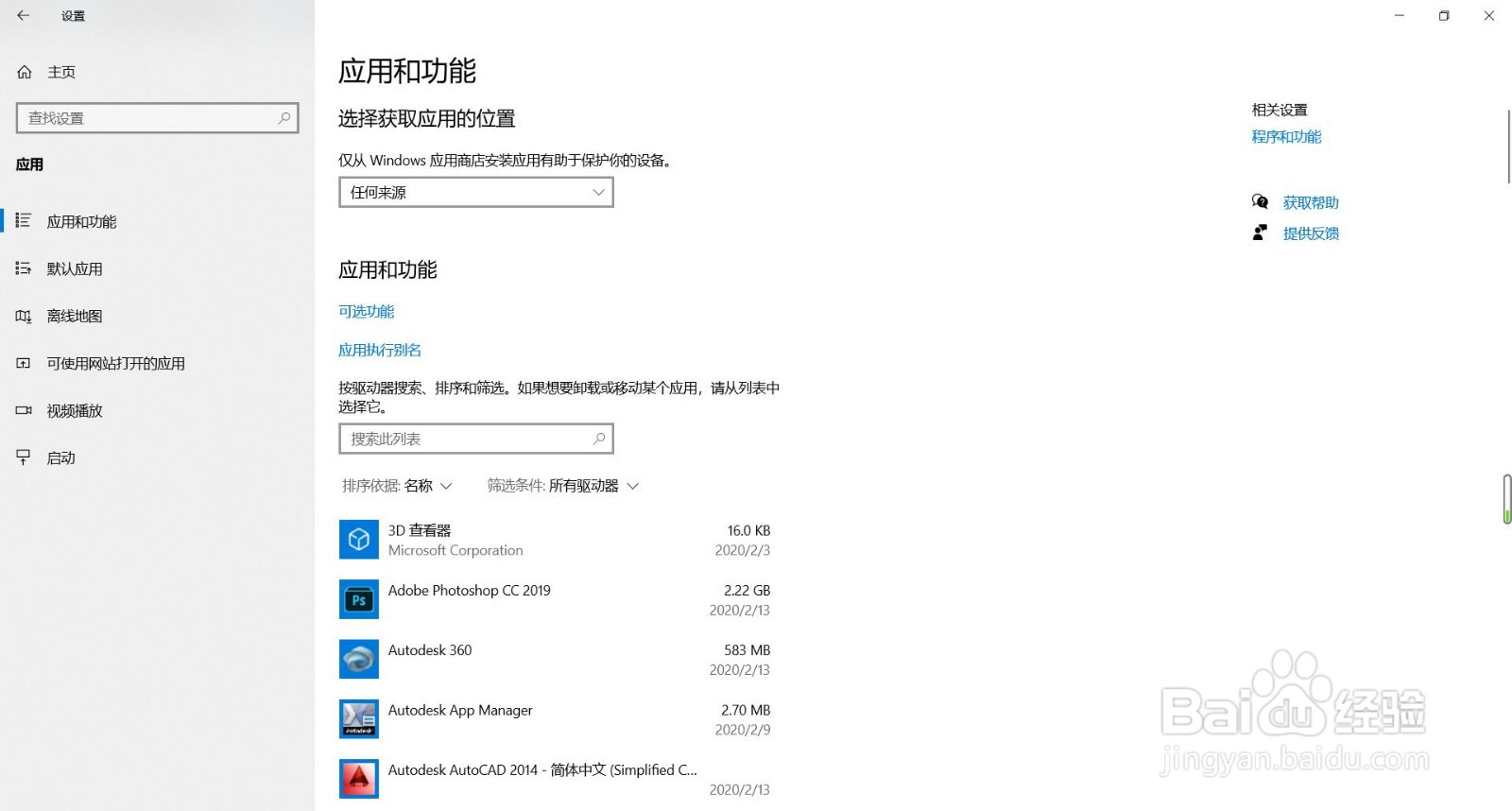Open the 排序依据: 名称 dropdown
The width and height of the screenshot is (1512, 811).
[397, 486]
